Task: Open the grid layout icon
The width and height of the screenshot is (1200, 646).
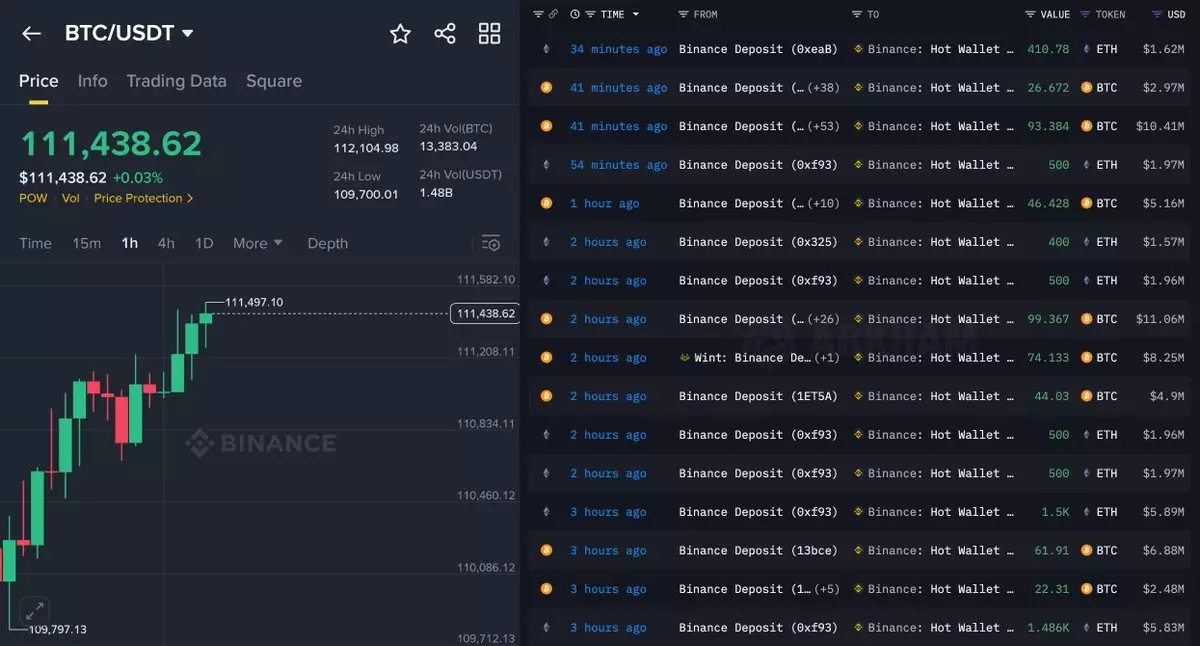Action: (489, 34)
